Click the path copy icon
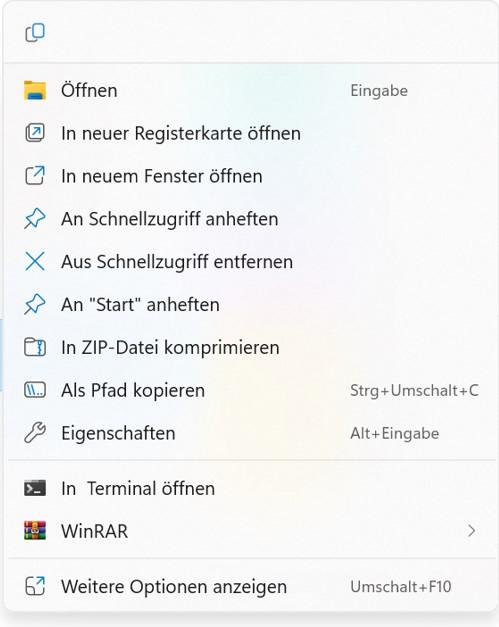Screen dimensions: 499x627 35,390
